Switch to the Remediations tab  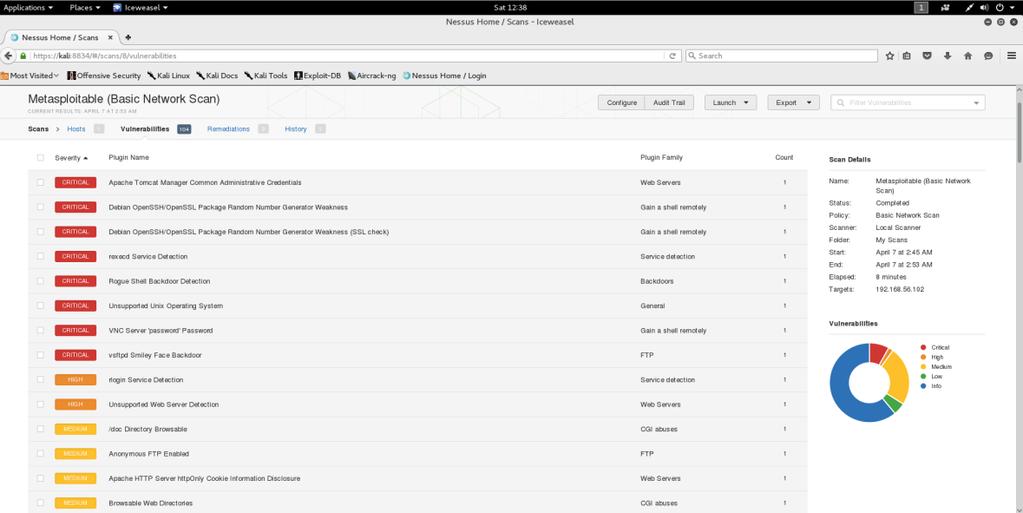coord(228,129)
